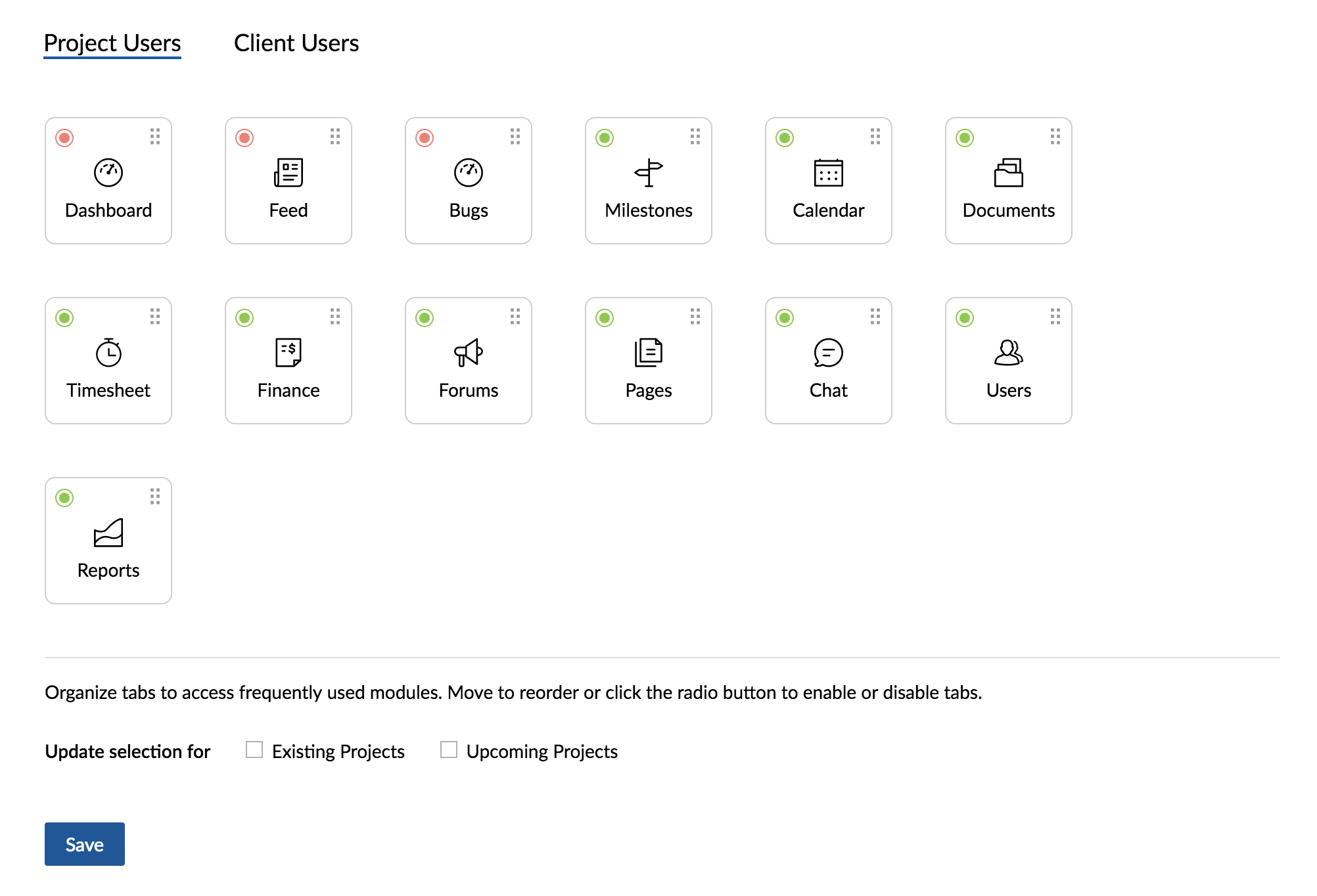Viewport: 1317px width, 896px height.
Task: Grab the Dashboard card drag handle
Action: pos(155,136)
